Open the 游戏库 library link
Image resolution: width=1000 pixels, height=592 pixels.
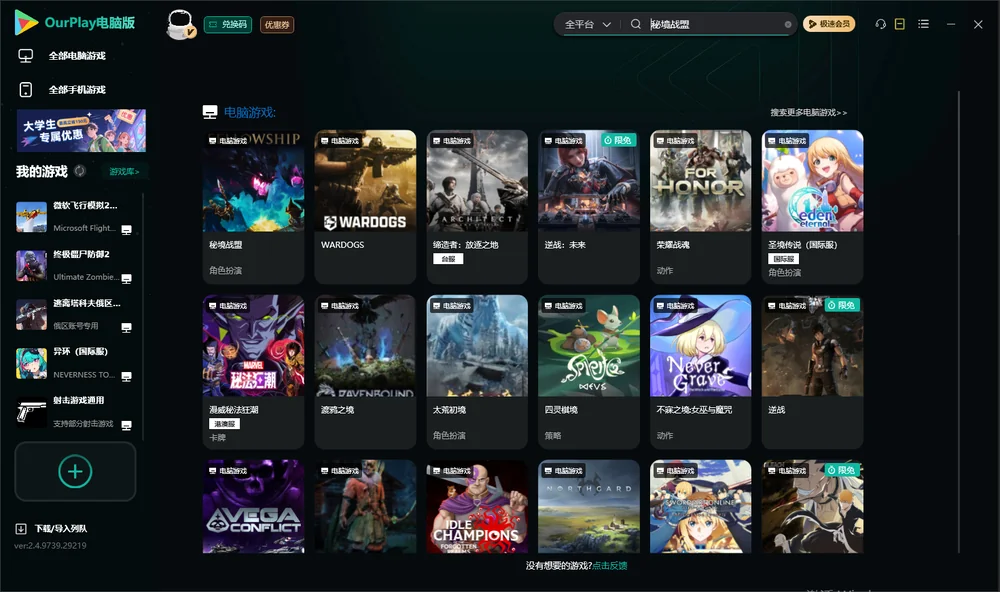(124, 172)
